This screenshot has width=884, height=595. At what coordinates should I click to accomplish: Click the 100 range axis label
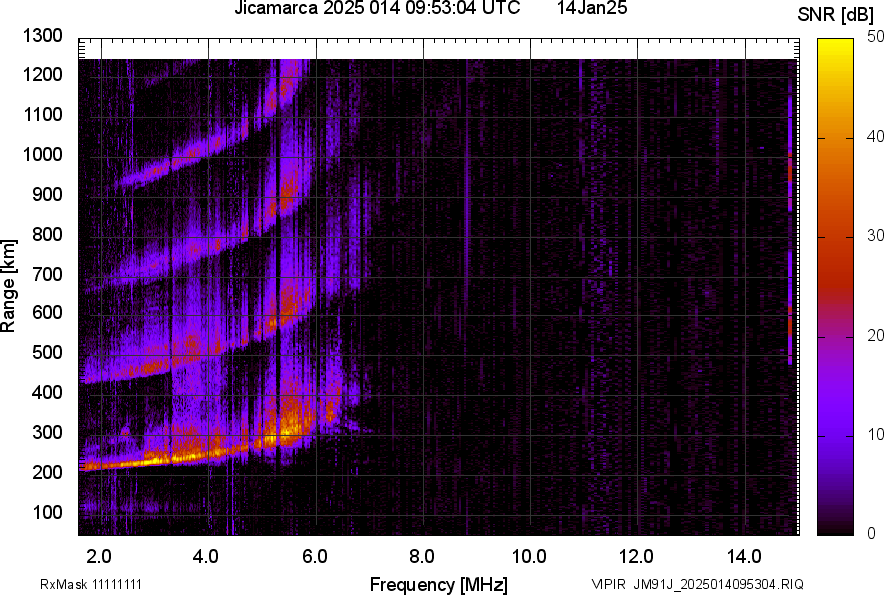tap(47, 512)
